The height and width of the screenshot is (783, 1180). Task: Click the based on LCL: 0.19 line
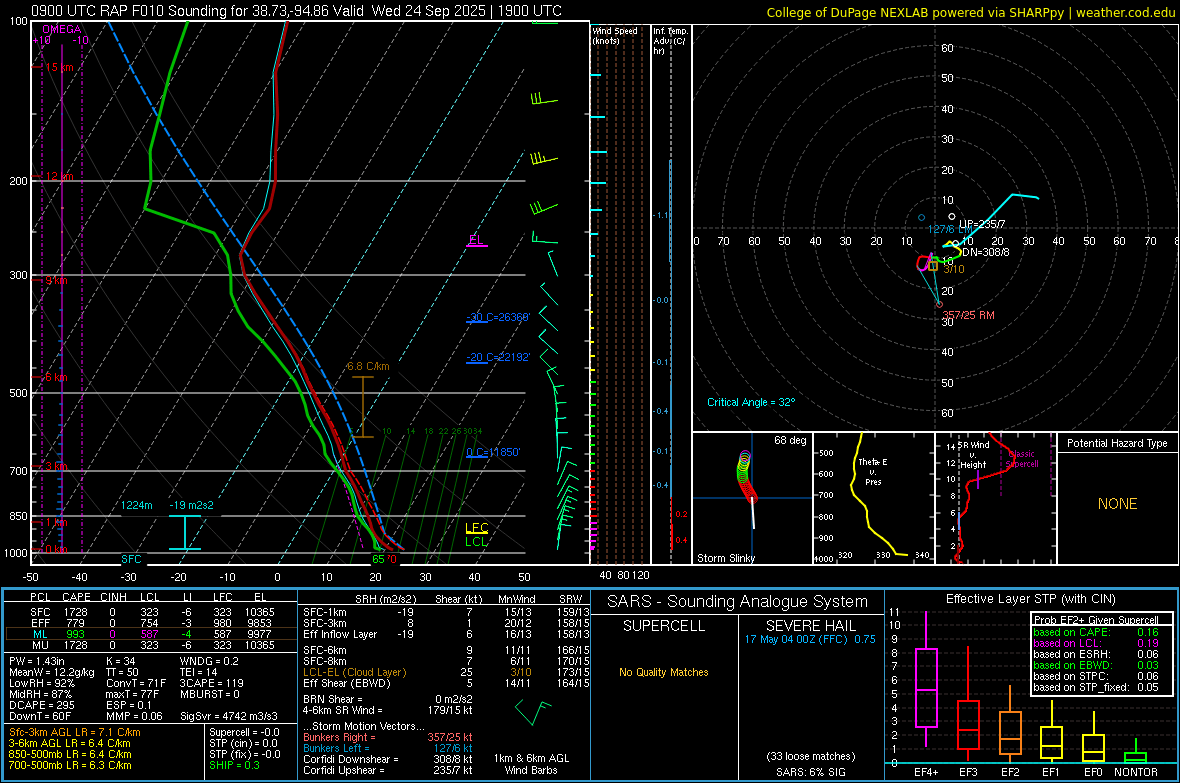[x=1096, y=643]
